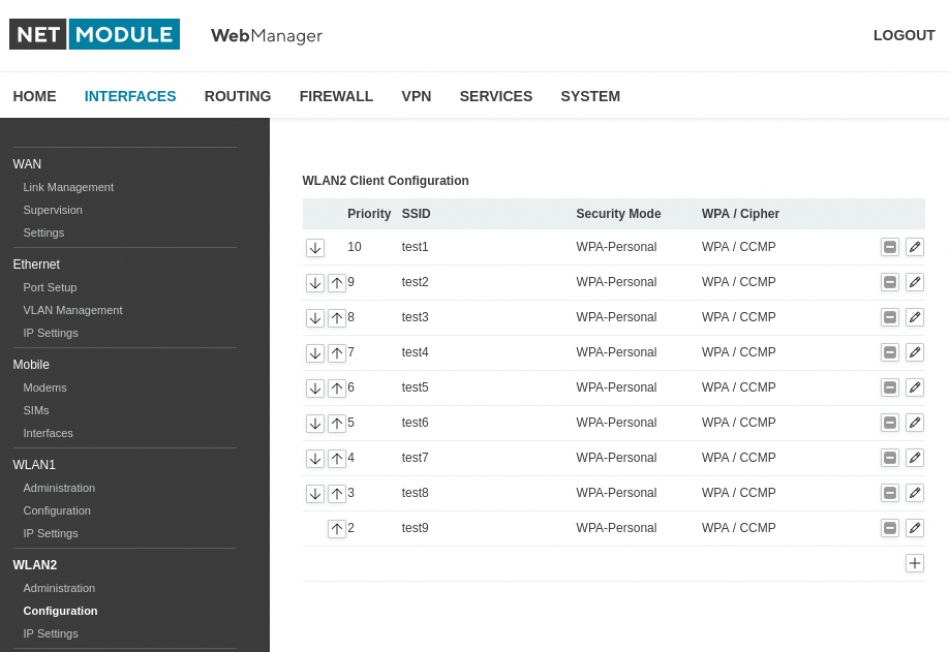The width and height of the screenshot is (950, 652).
Task: Delete the test9 network entry
Action: (x=889, y=528)
